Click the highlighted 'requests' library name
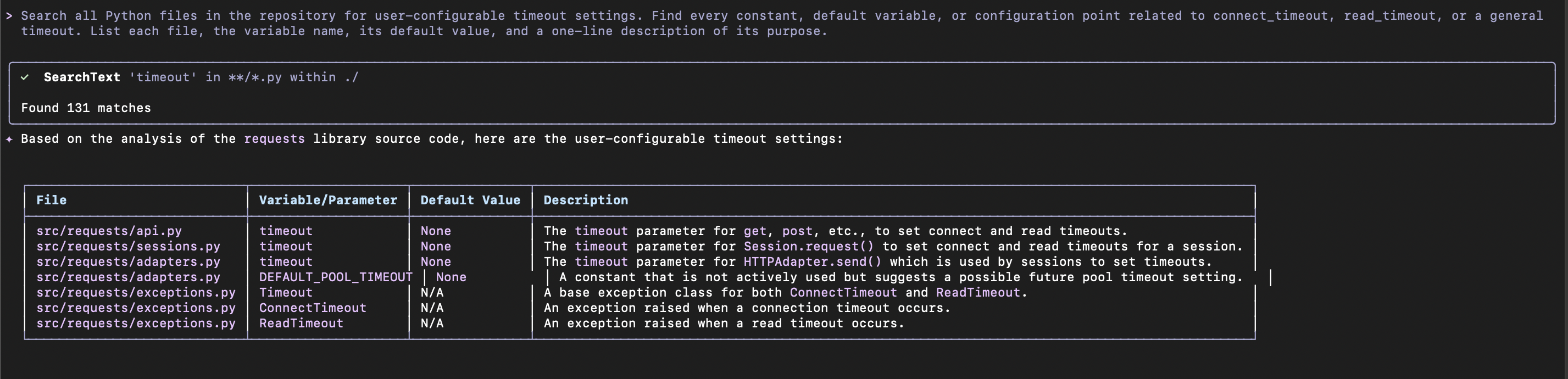 tap(274, 140)
